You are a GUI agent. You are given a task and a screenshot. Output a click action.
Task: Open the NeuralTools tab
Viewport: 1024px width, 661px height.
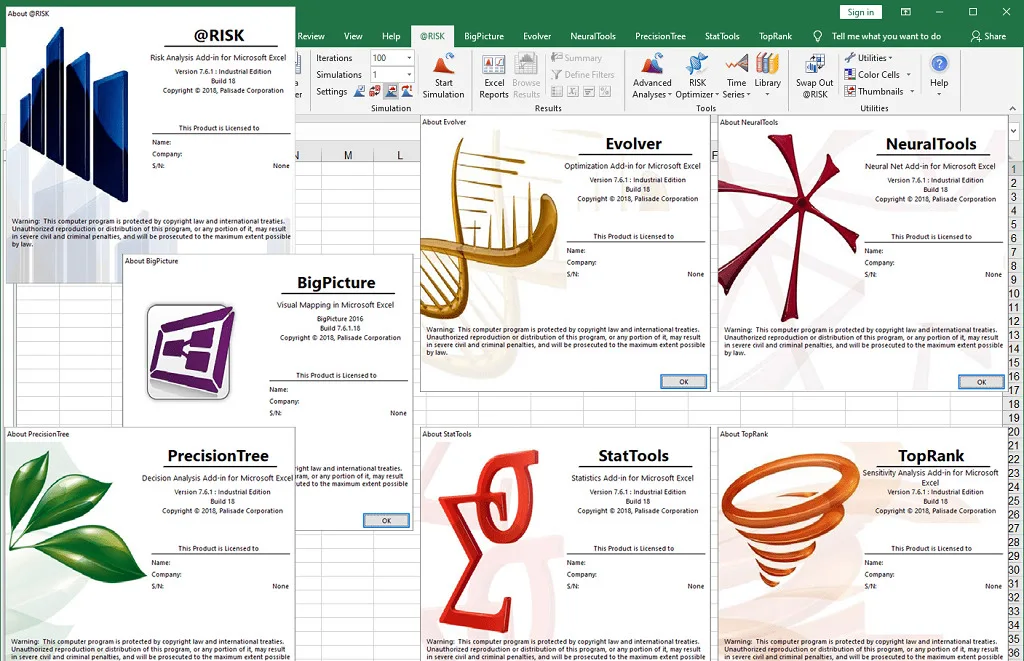pos(593,37)
